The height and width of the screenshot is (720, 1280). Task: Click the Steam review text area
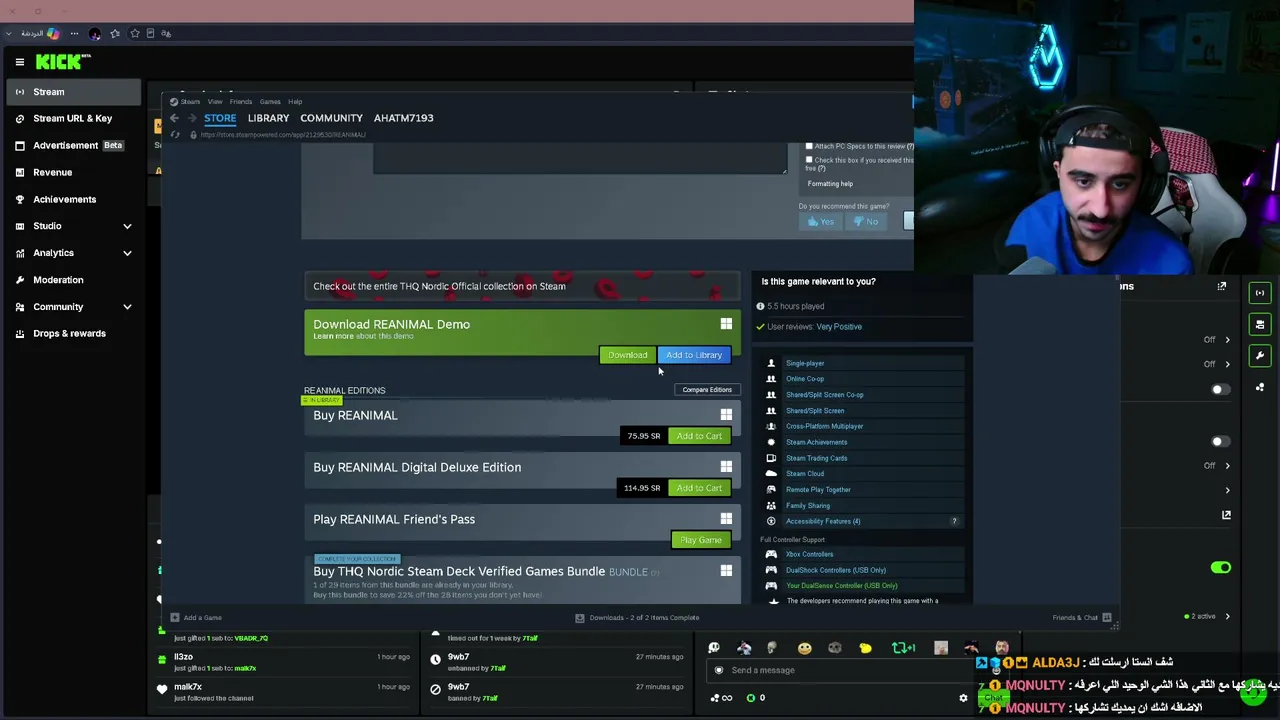[580, 158]
